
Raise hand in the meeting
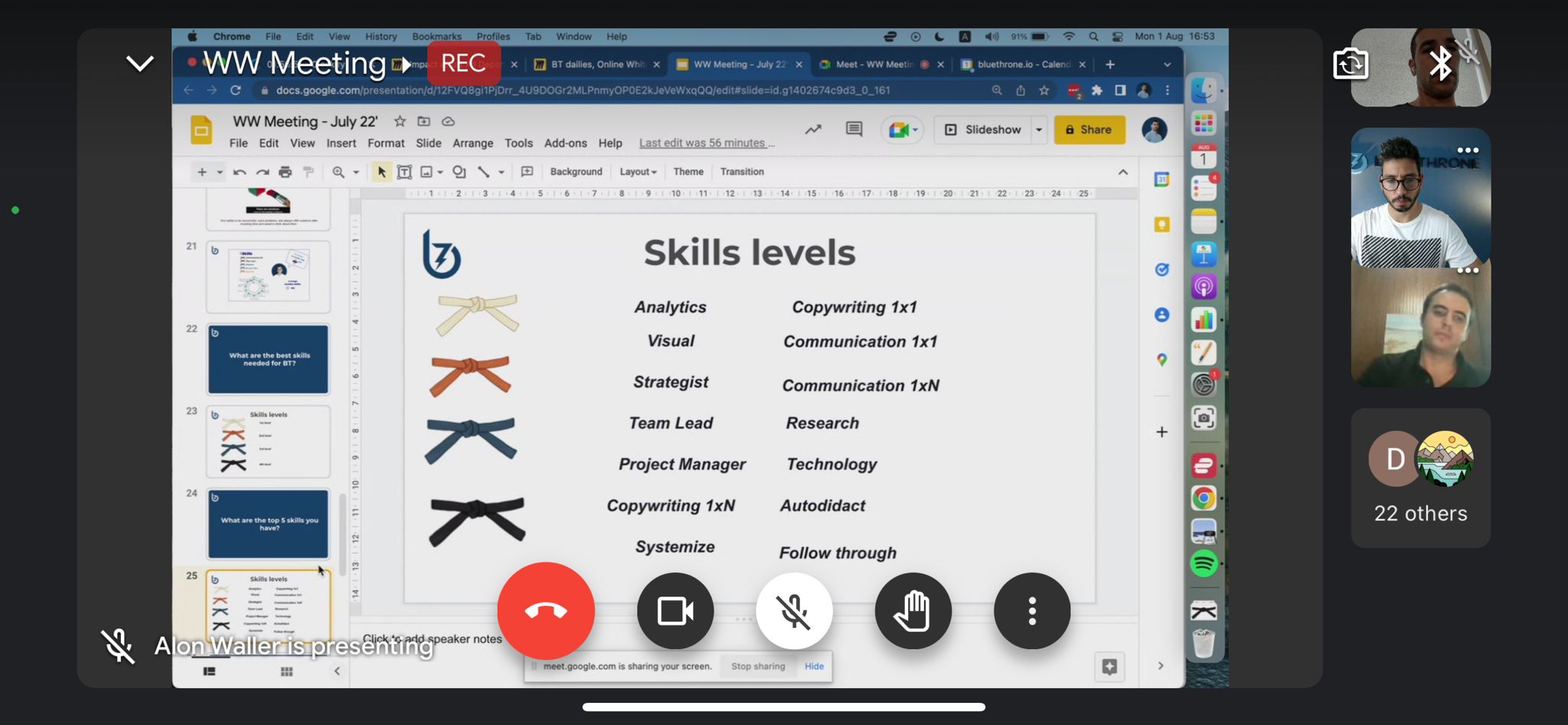pos(913,611)
